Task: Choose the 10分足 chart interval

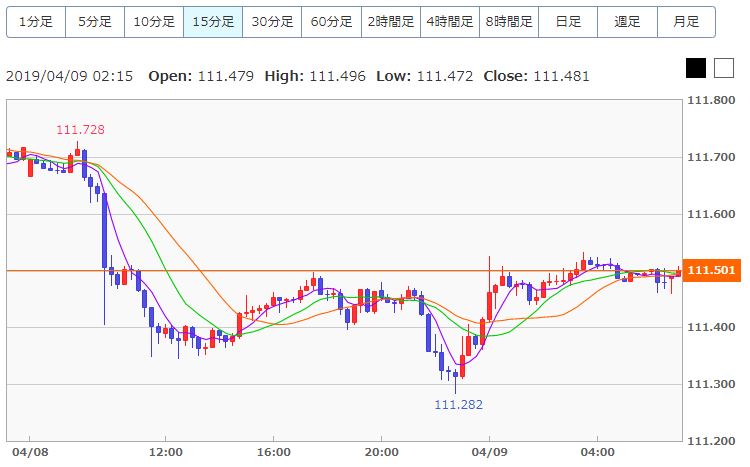Action: point(154,22)
